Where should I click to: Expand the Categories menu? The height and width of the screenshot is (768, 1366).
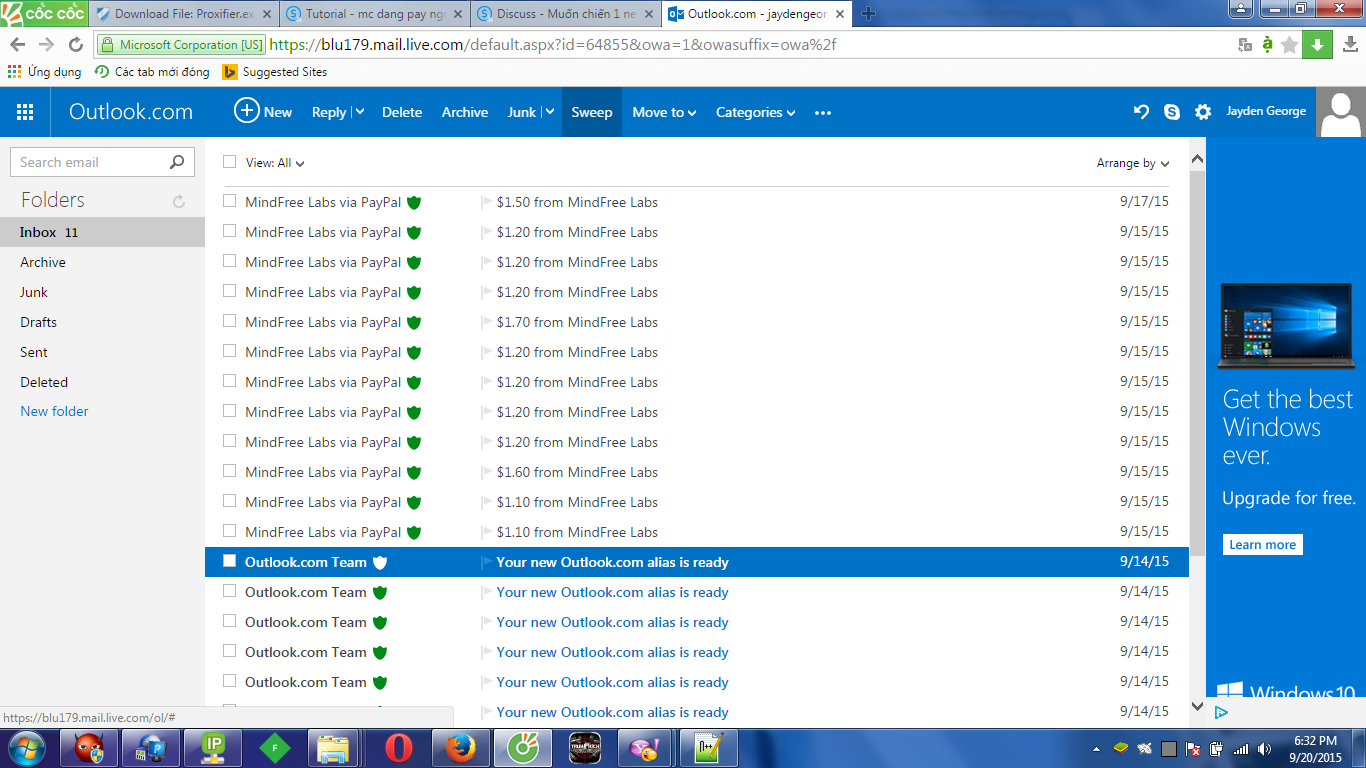755,112
